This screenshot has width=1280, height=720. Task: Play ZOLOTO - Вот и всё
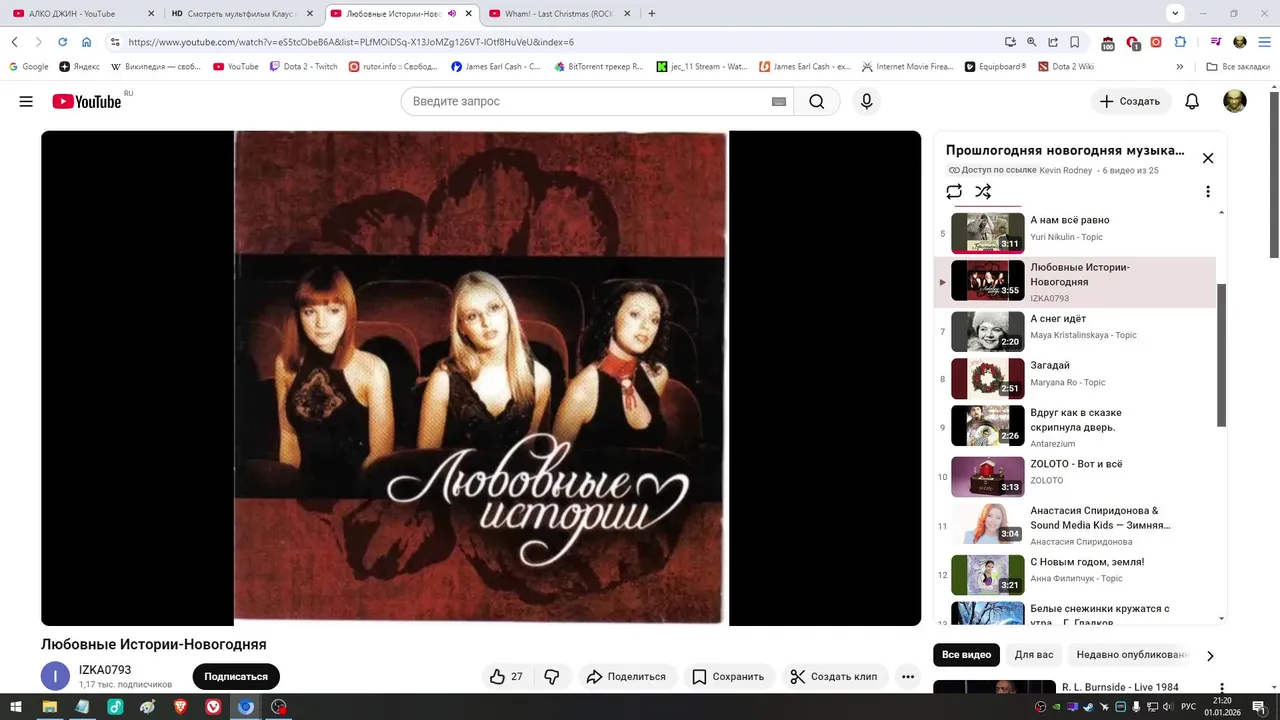point(1075,476)
